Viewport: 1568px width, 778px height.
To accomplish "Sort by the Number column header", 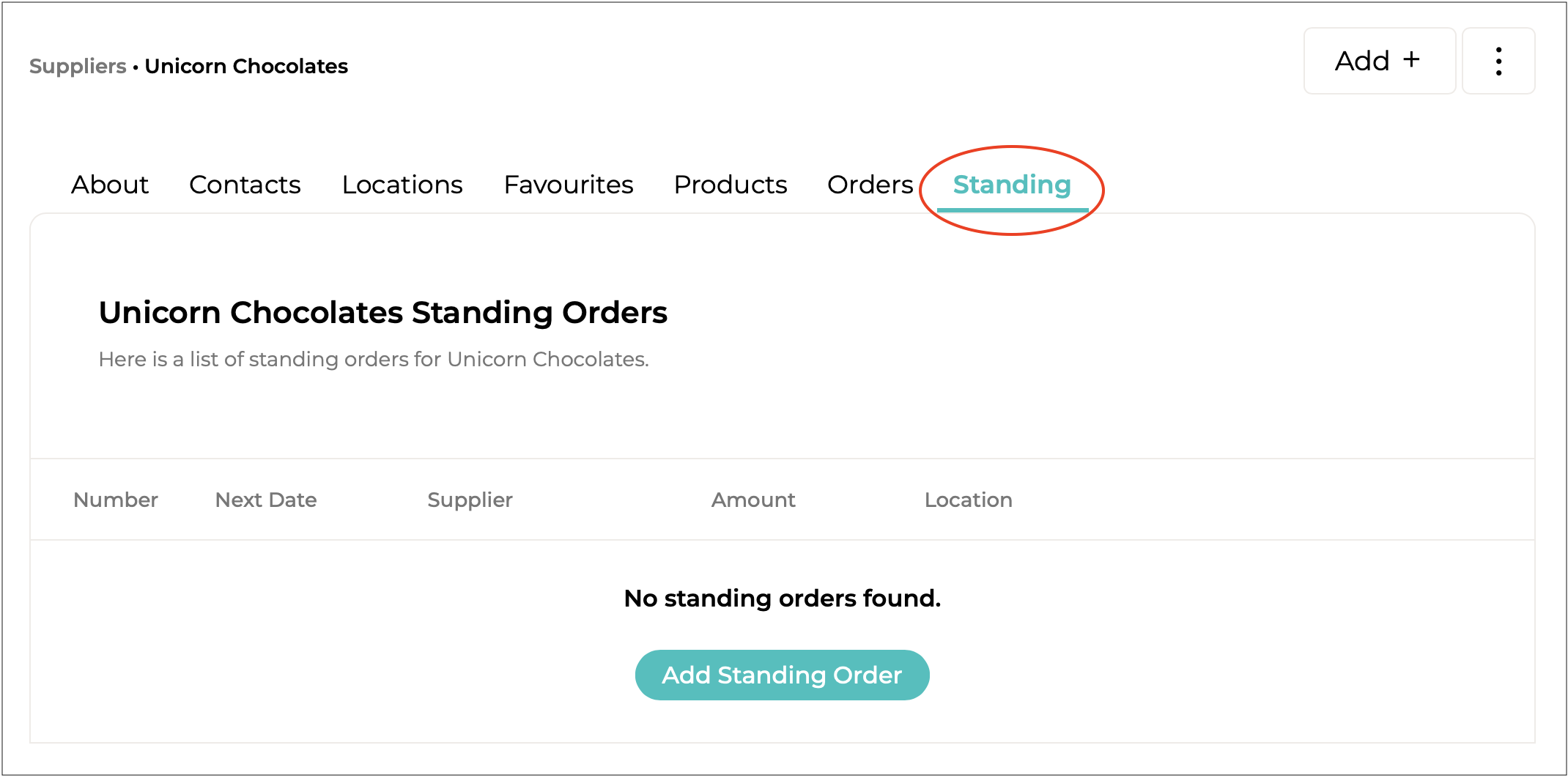I will [116, 500].
